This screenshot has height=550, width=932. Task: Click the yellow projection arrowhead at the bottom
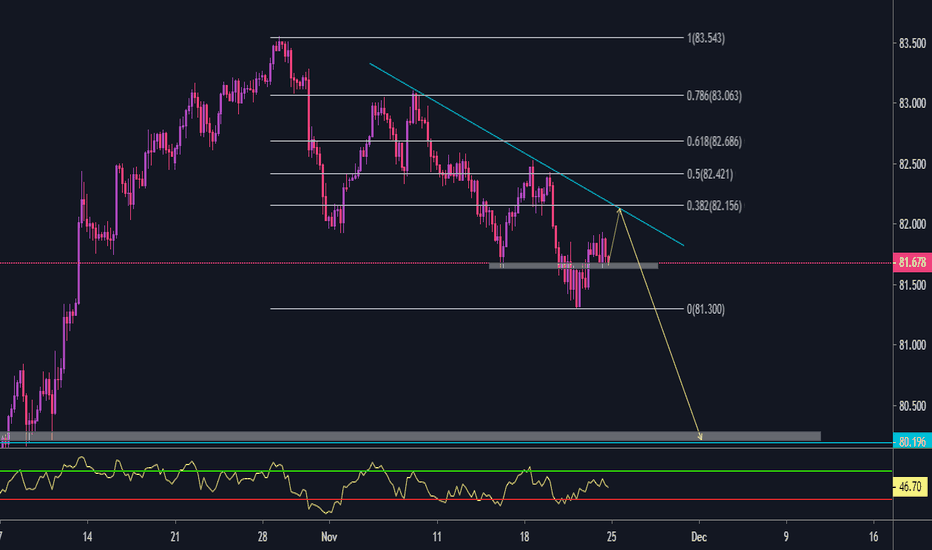coord(699,436)
